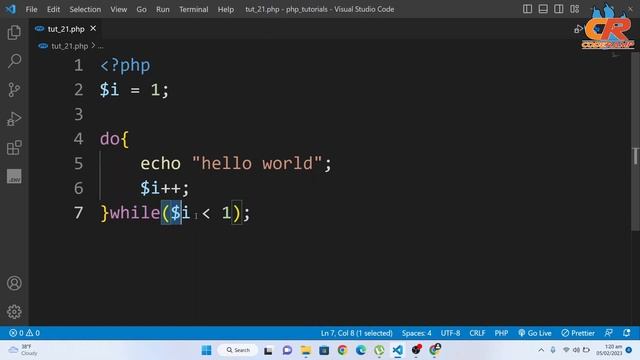Screen dimensions: 640x360
Task: Change indentation via Spaces: 4
Action: (x=416, y=333)
